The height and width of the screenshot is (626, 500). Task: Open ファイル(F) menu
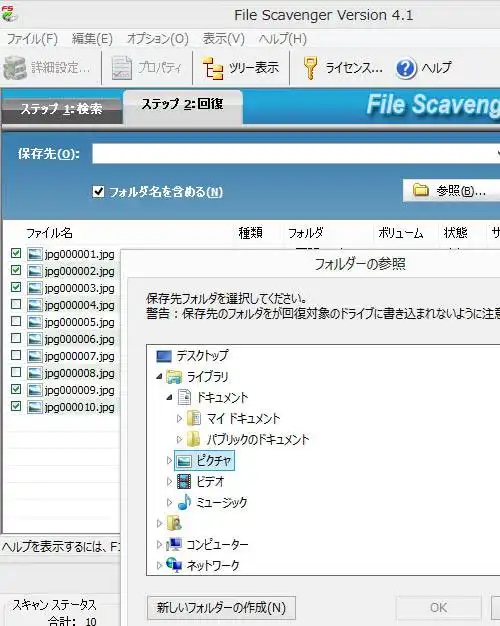click(x=32, y=39)
